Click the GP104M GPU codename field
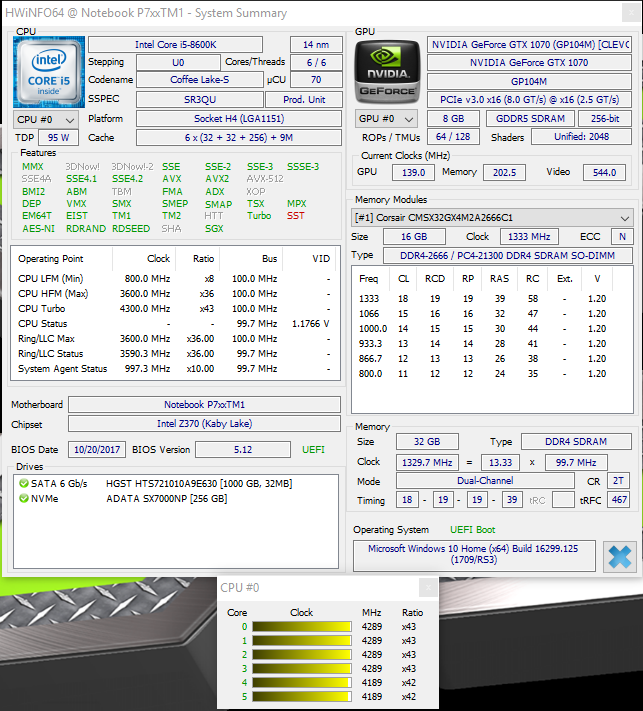This screenshot has width=643, height=711. 529,82
